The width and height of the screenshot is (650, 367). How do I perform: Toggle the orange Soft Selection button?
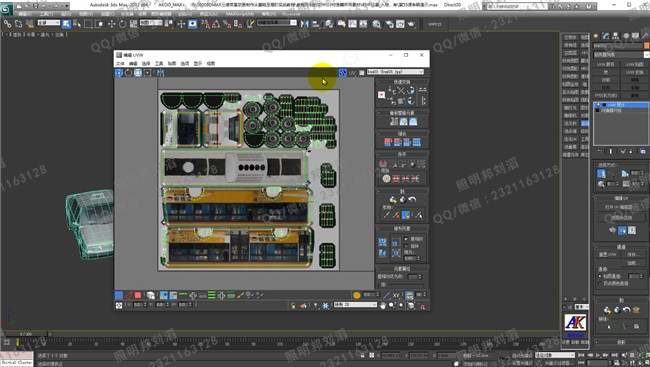357,295
